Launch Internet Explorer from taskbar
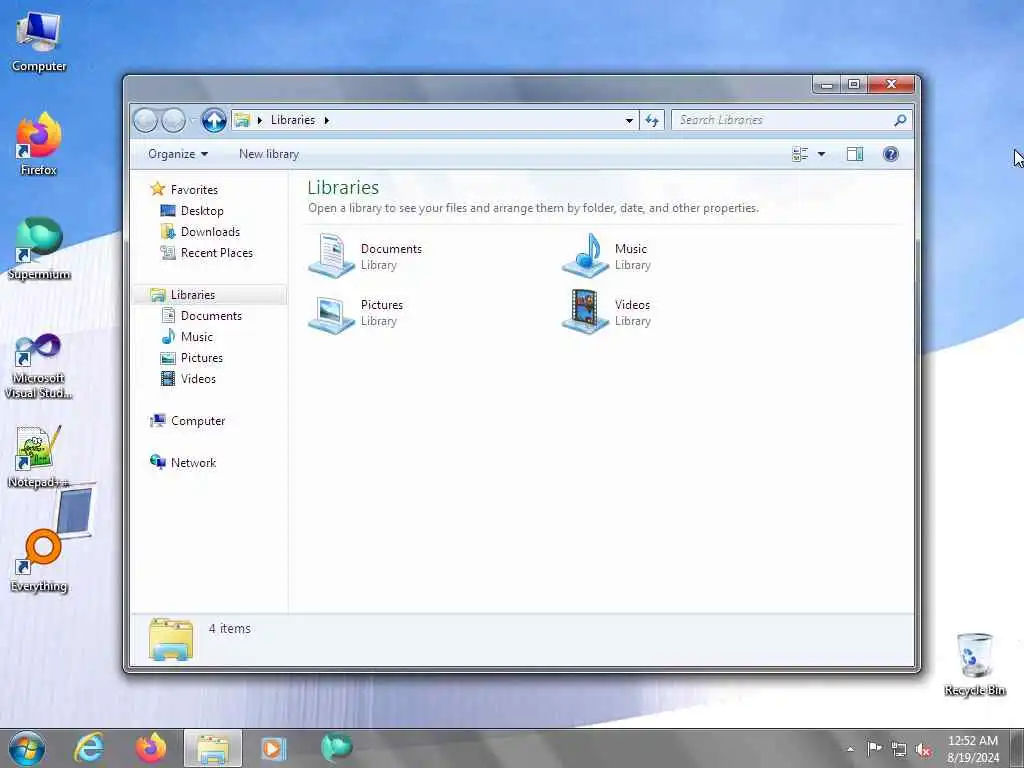Viewport: 1024px width, 768px height. click(x=89, y=748)
